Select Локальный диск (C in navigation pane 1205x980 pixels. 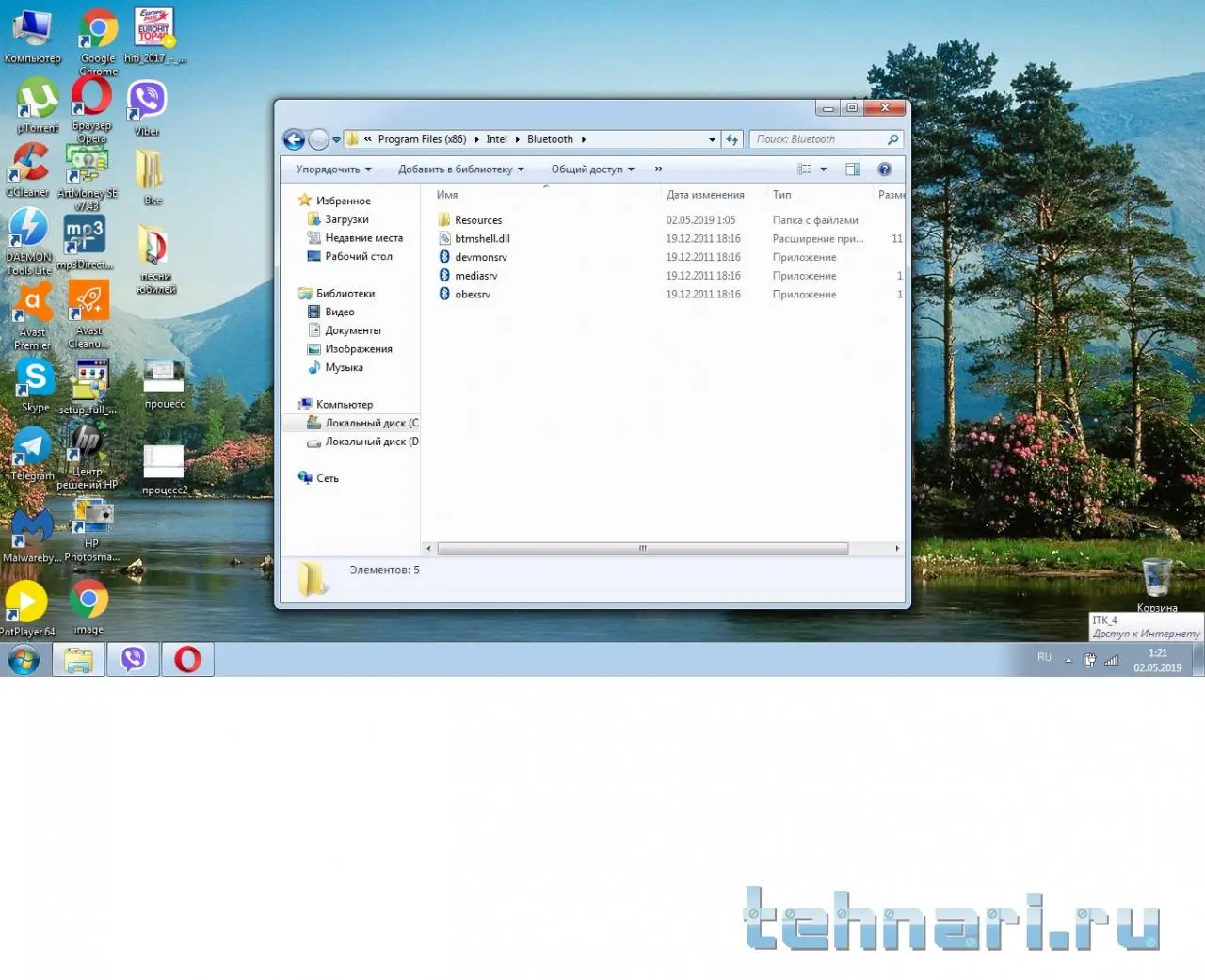[371, 424]
